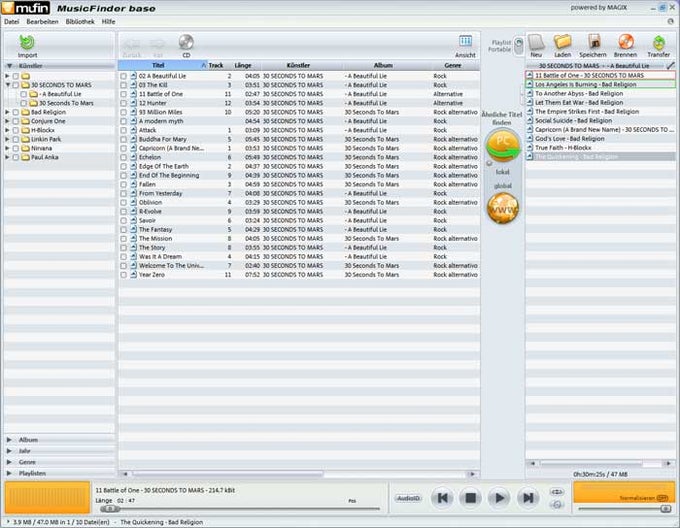Viewport: 680px width, 528px height.
Task: Sort by the Titel column header
Action: coord(163,65)
